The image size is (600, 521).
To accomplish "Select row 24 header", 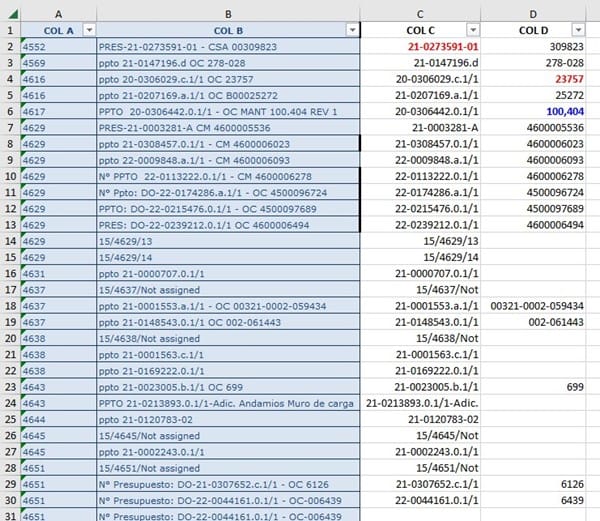I will coord(10,403).
